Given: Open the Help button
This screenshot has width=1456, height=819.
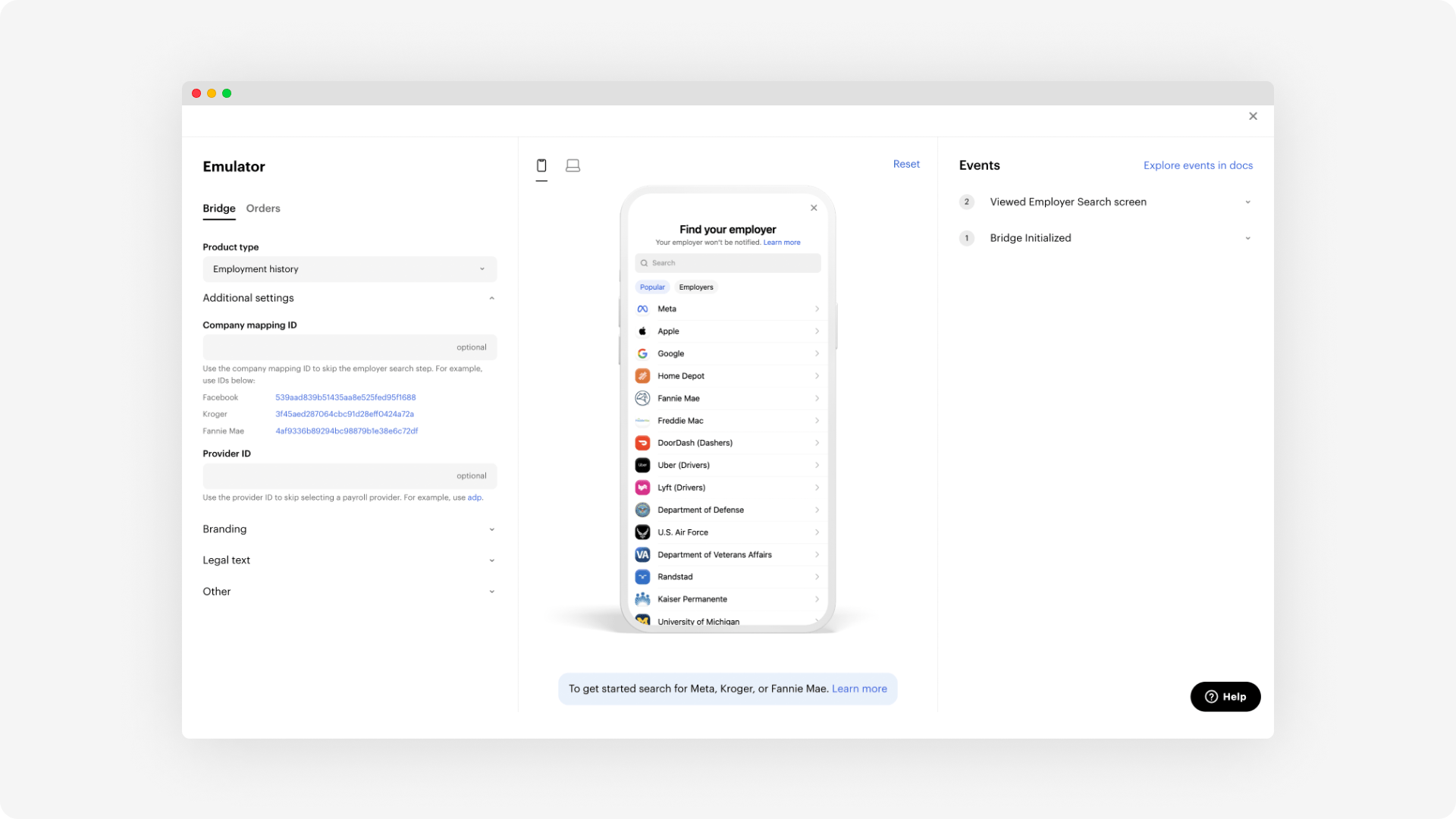Looking at the screenshot, I should pyautogui.click(x=1225, y=696).
